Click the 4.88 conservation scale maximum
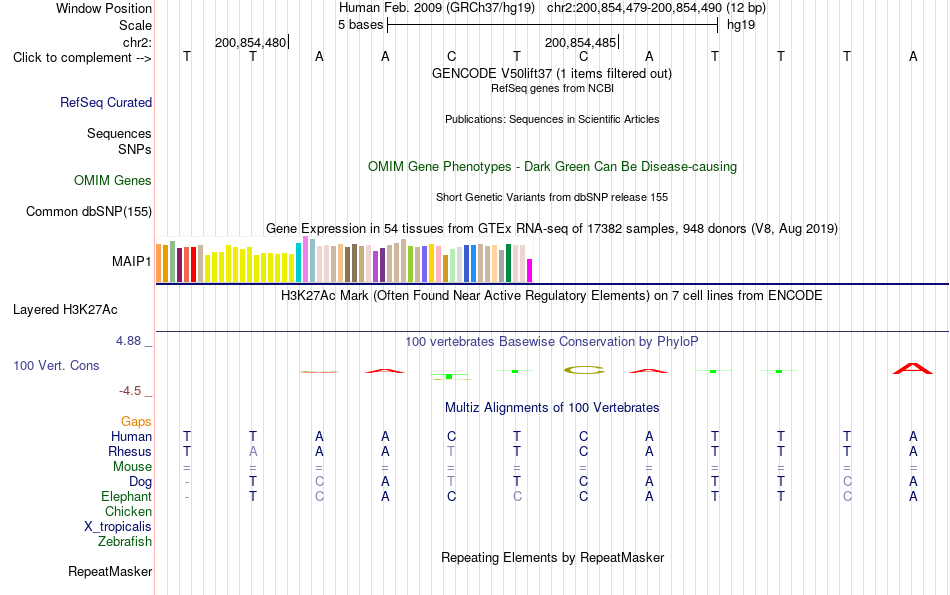950x595 pixels. (x=128, y=341)
